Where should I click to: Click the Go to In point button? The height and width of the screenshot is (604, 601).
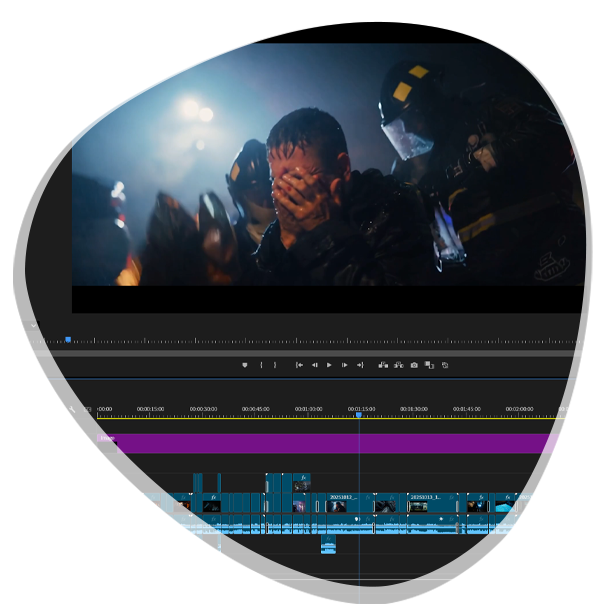tap(299, 365)
